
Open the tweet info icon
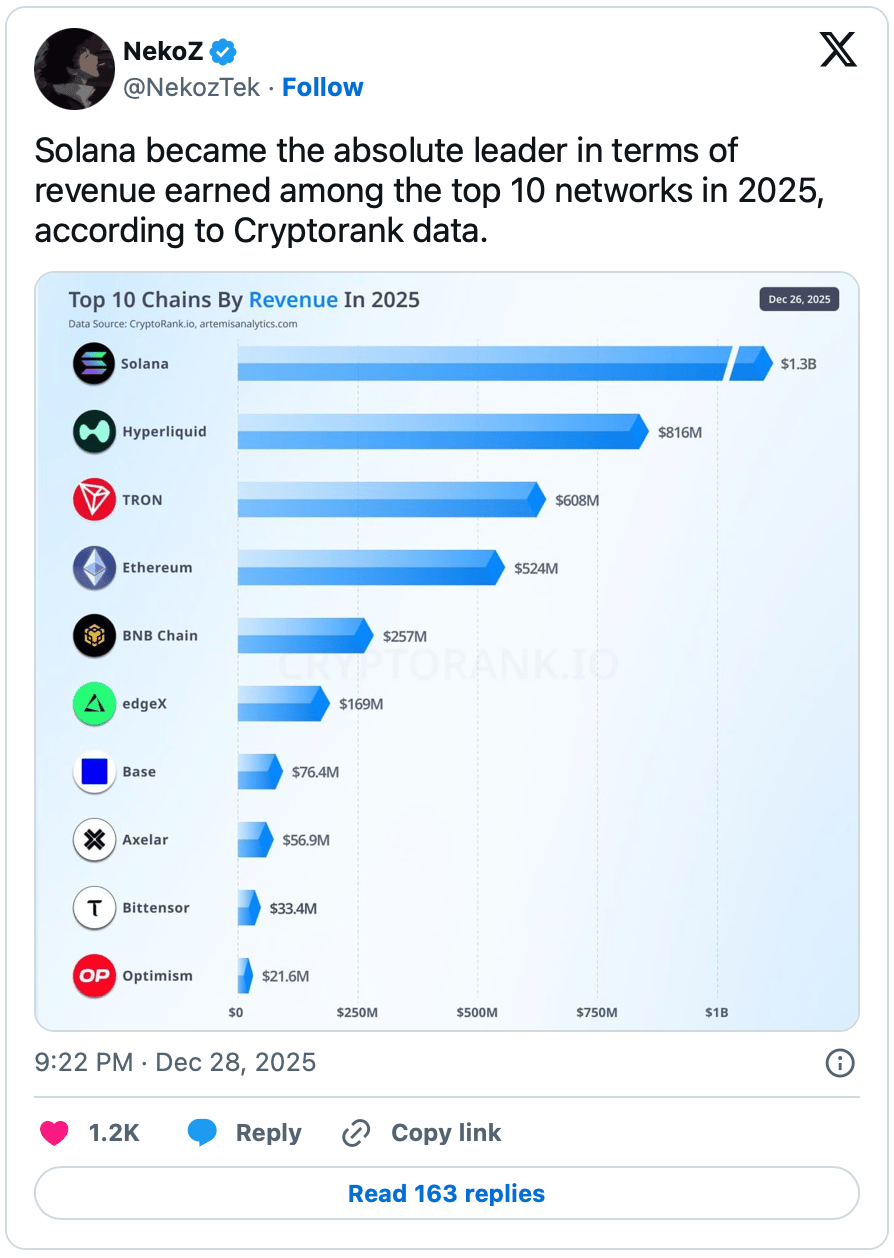tap(840, 1062)
